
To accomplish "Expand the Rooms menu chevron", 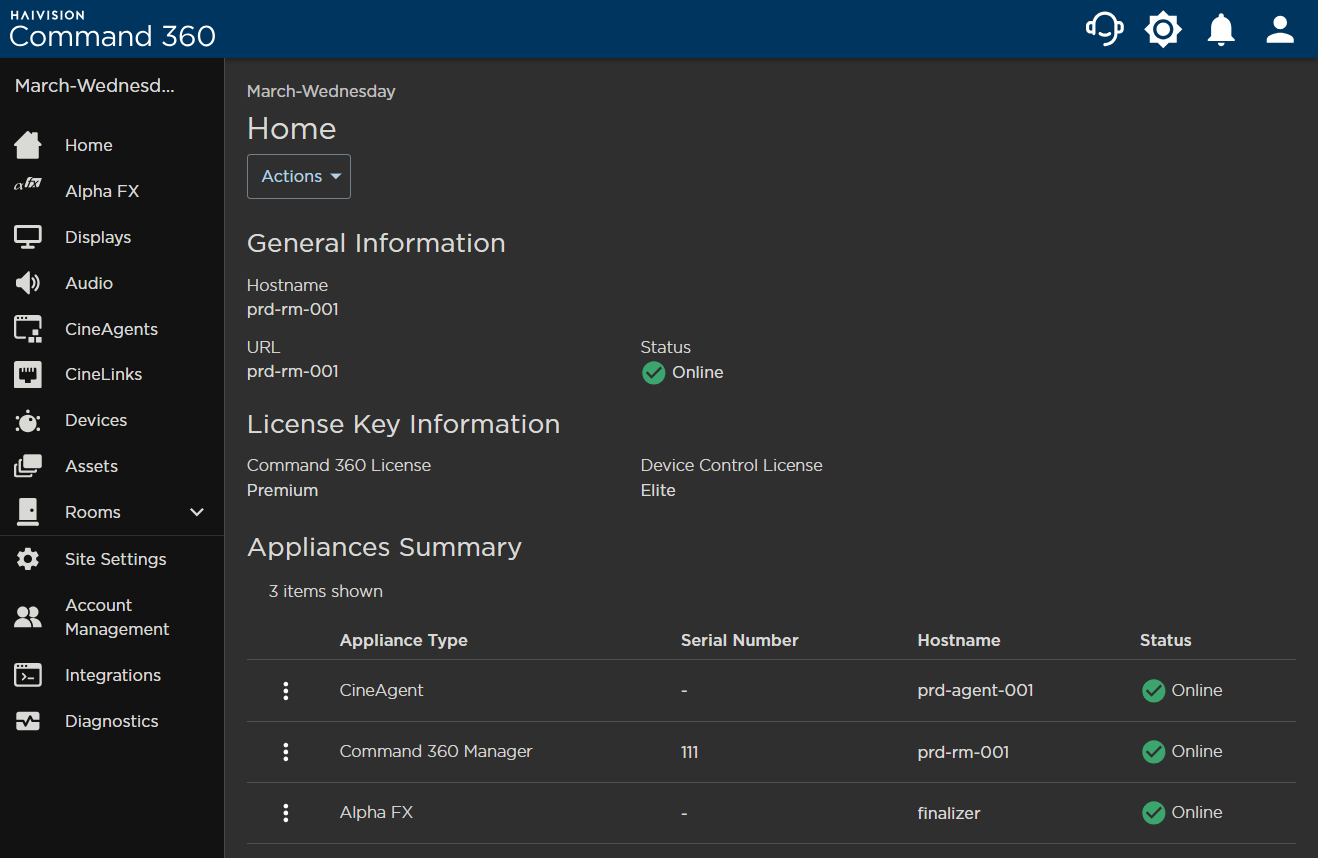I will (x=197, y=512).
